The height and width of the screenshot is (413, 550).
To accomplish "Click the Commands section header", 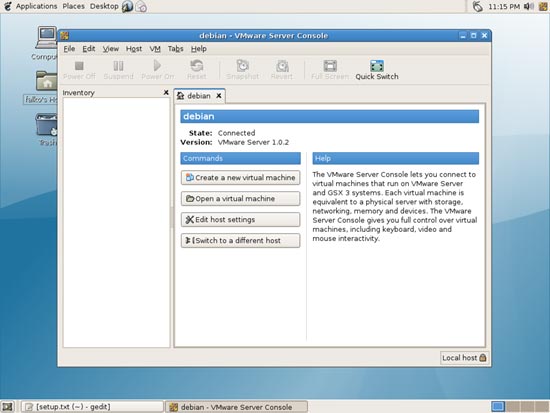I will [x=241, y=158].
